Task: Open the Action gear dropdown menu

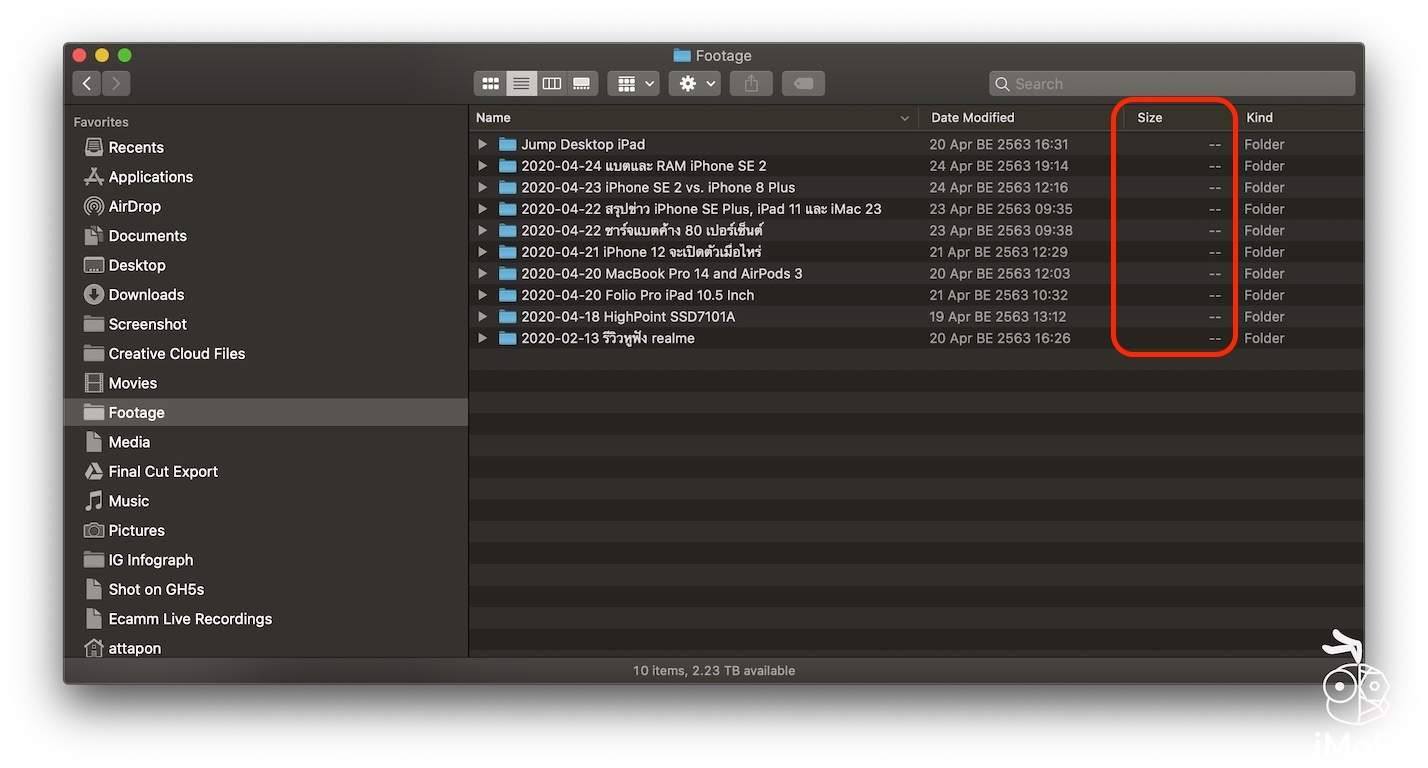Action: (698, 84)
